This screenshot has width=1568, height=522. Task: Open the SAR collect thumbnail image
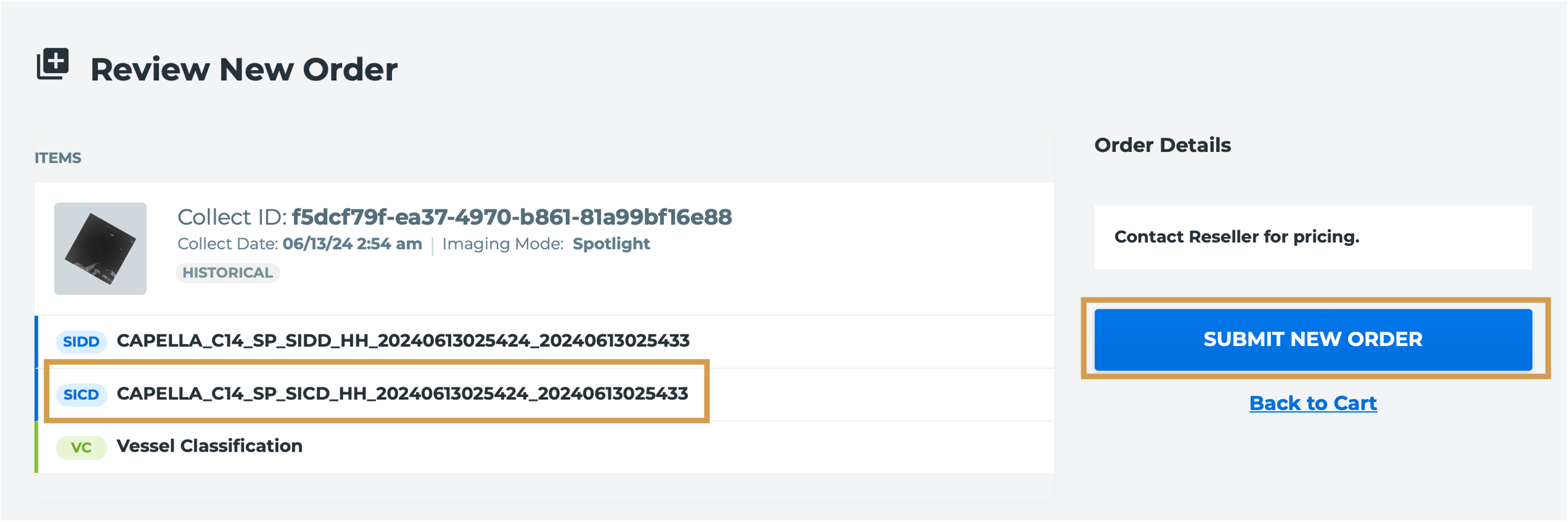tap(100, 248)
